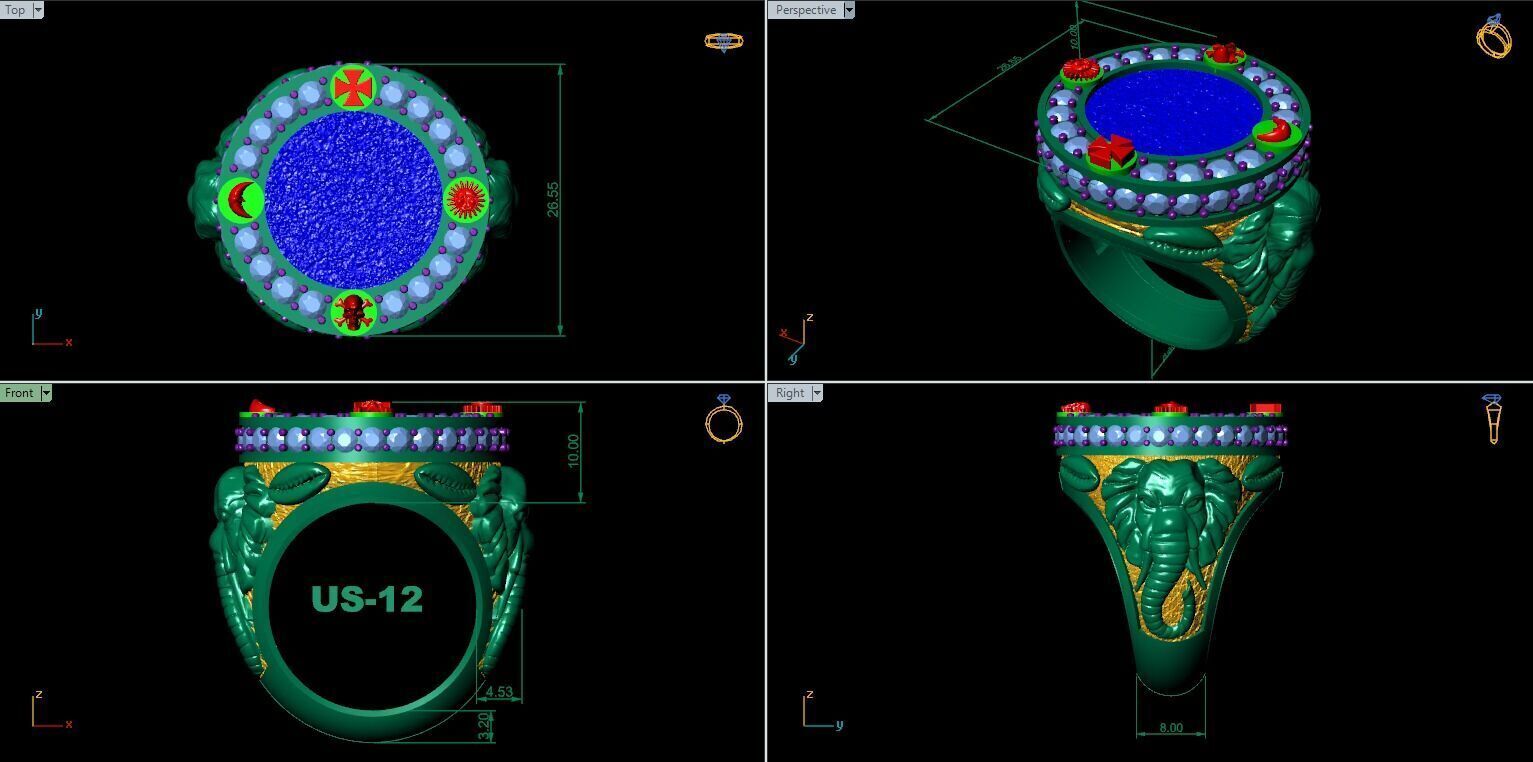Click the 4.53 dimension text in Front view
The image size is (1533, 762).
tap(499, 691)
